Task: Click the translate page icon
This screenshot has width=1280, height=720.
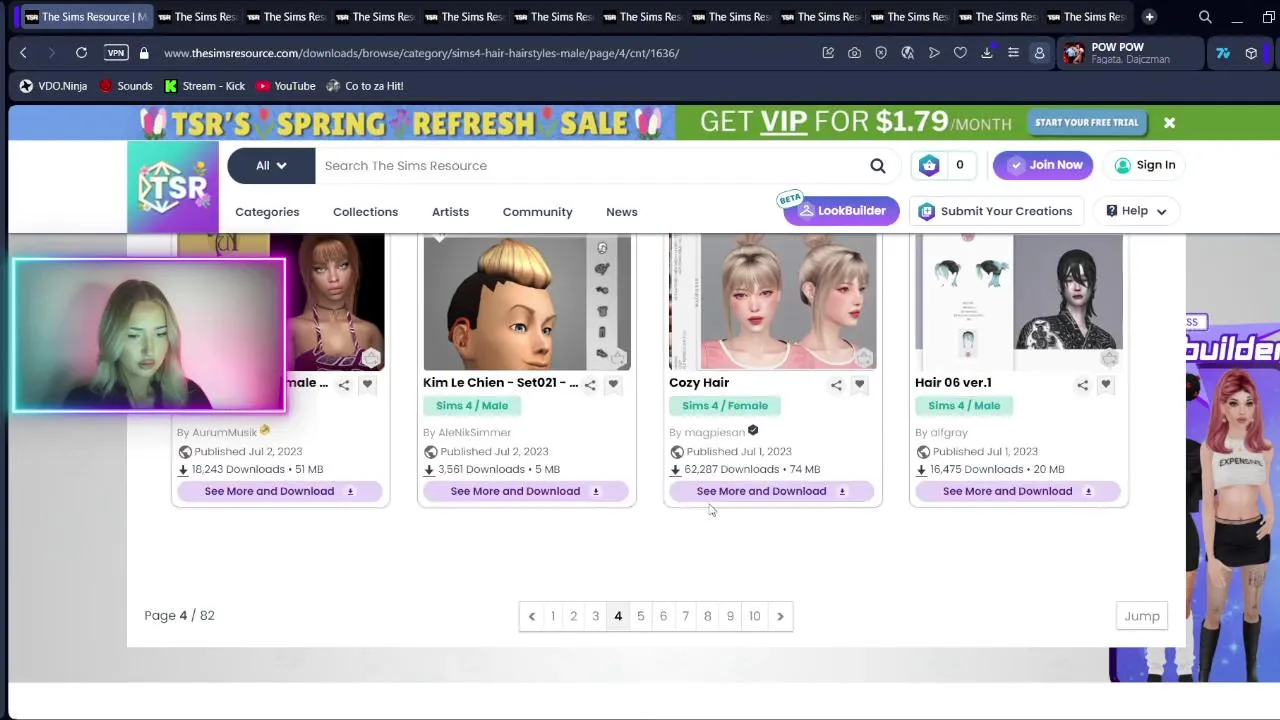Action: [907, 53]
